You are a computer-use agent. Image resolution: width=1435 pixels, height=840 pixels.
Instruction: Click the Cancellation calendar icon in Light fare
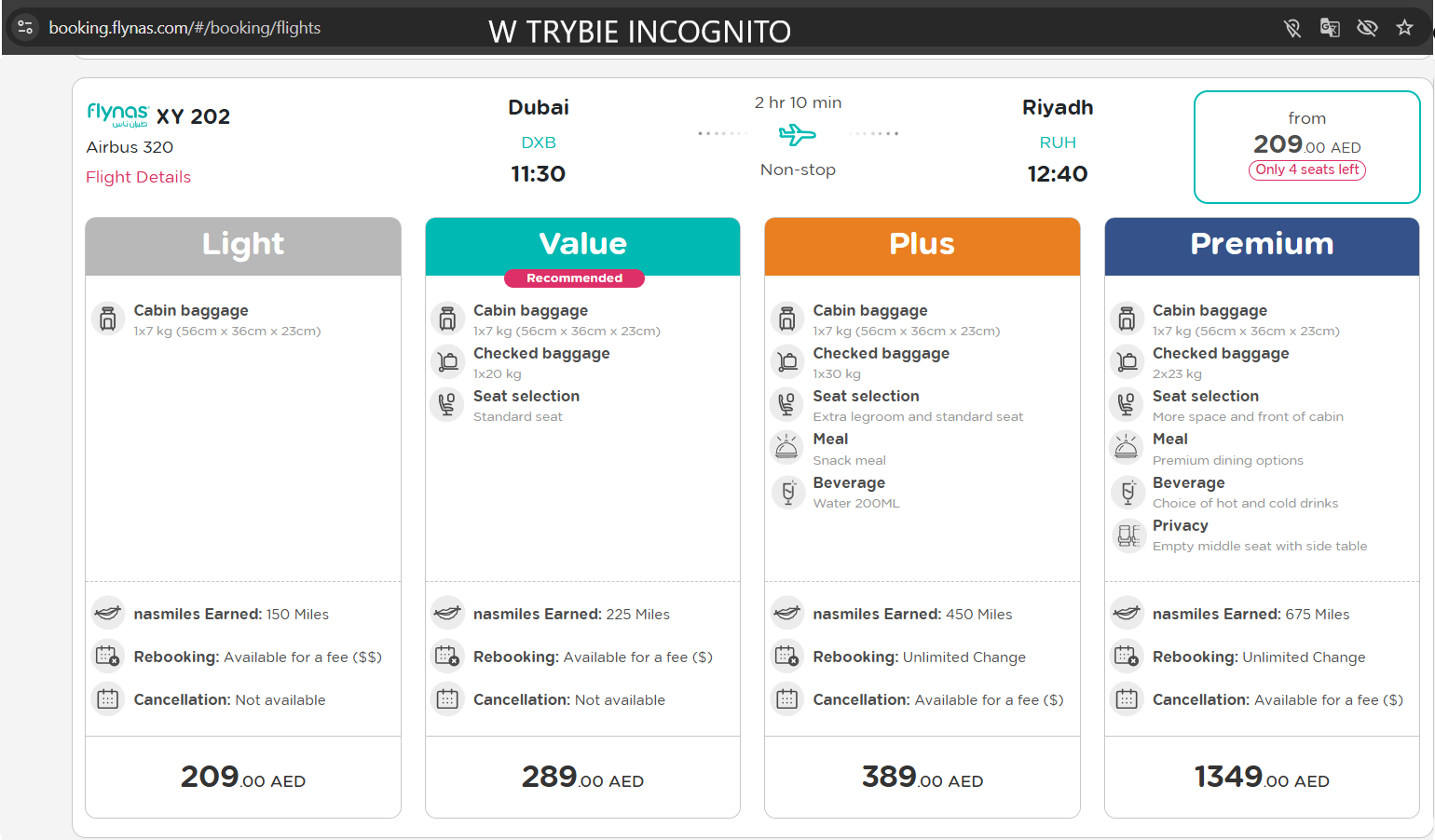108,698
